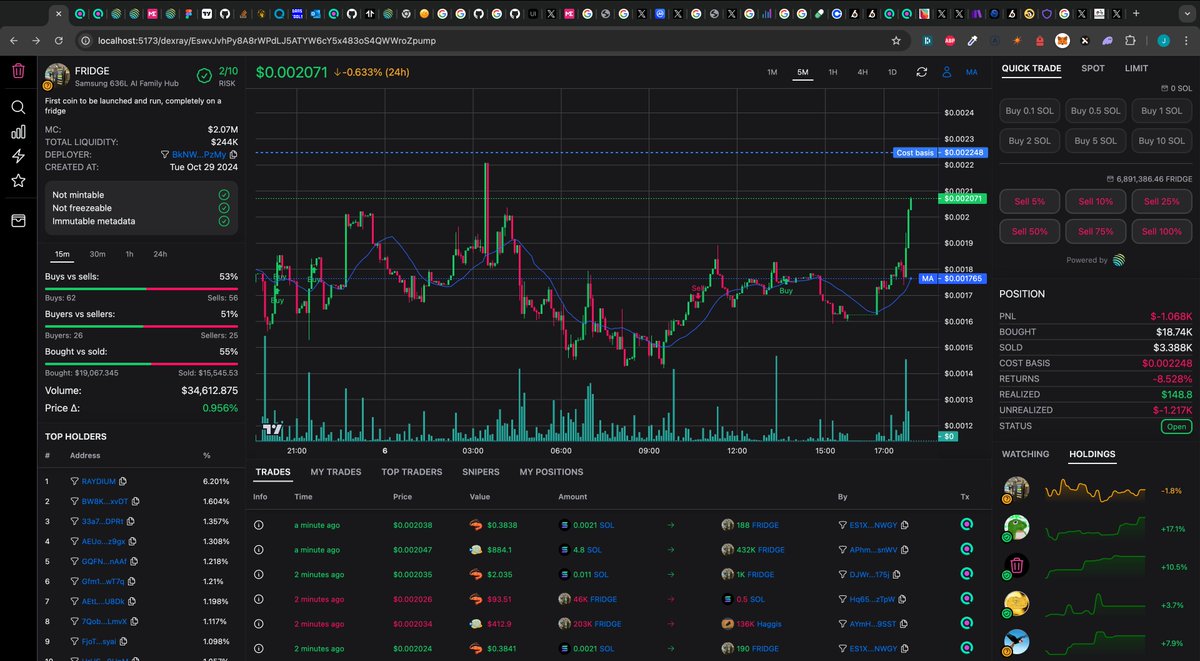The image size is (1200, 661).
Task: Select the 30m stats timeframe
Action: 98,254
